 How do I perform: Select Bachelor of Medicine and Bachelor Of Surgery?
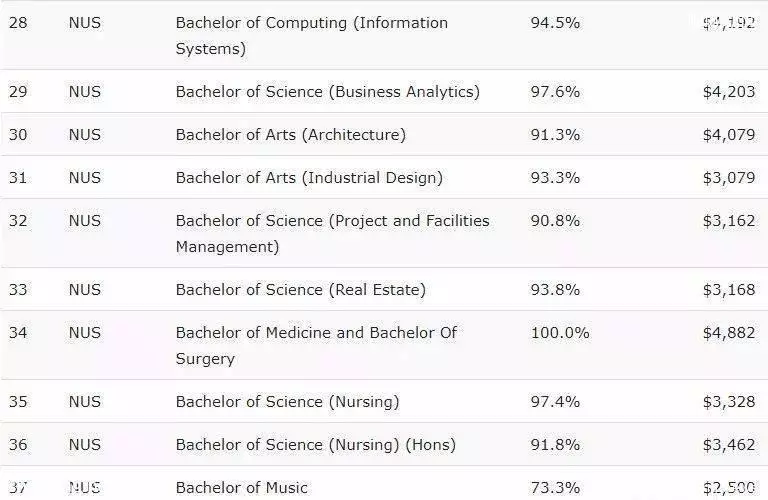click(x=316, y=345)
